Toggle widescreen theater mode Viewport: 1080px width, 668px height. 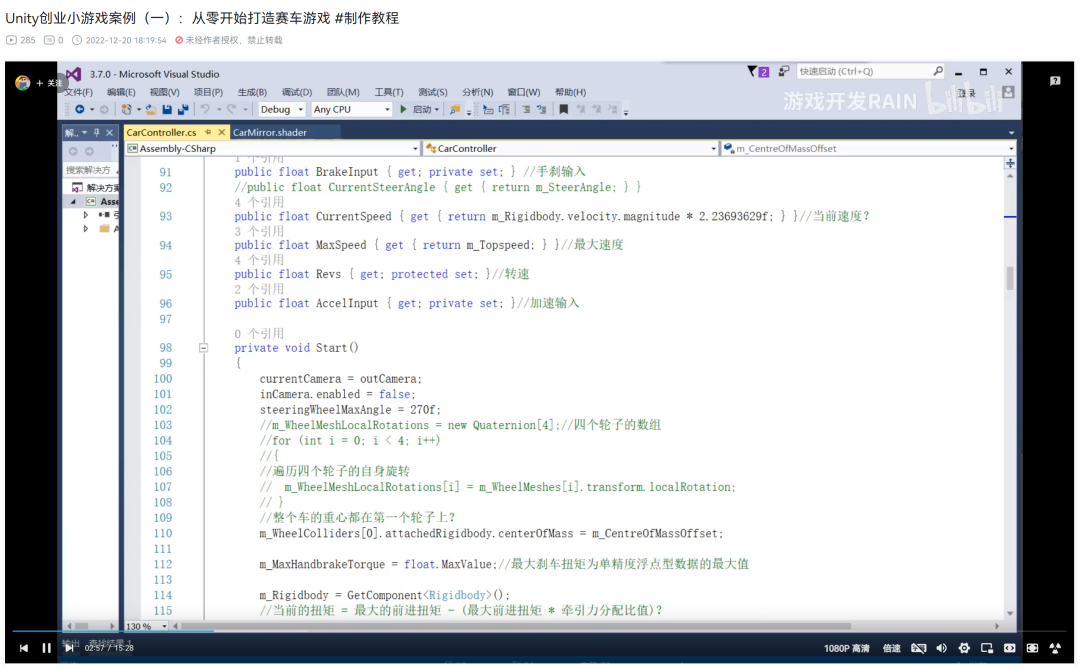coord(1010,648)
